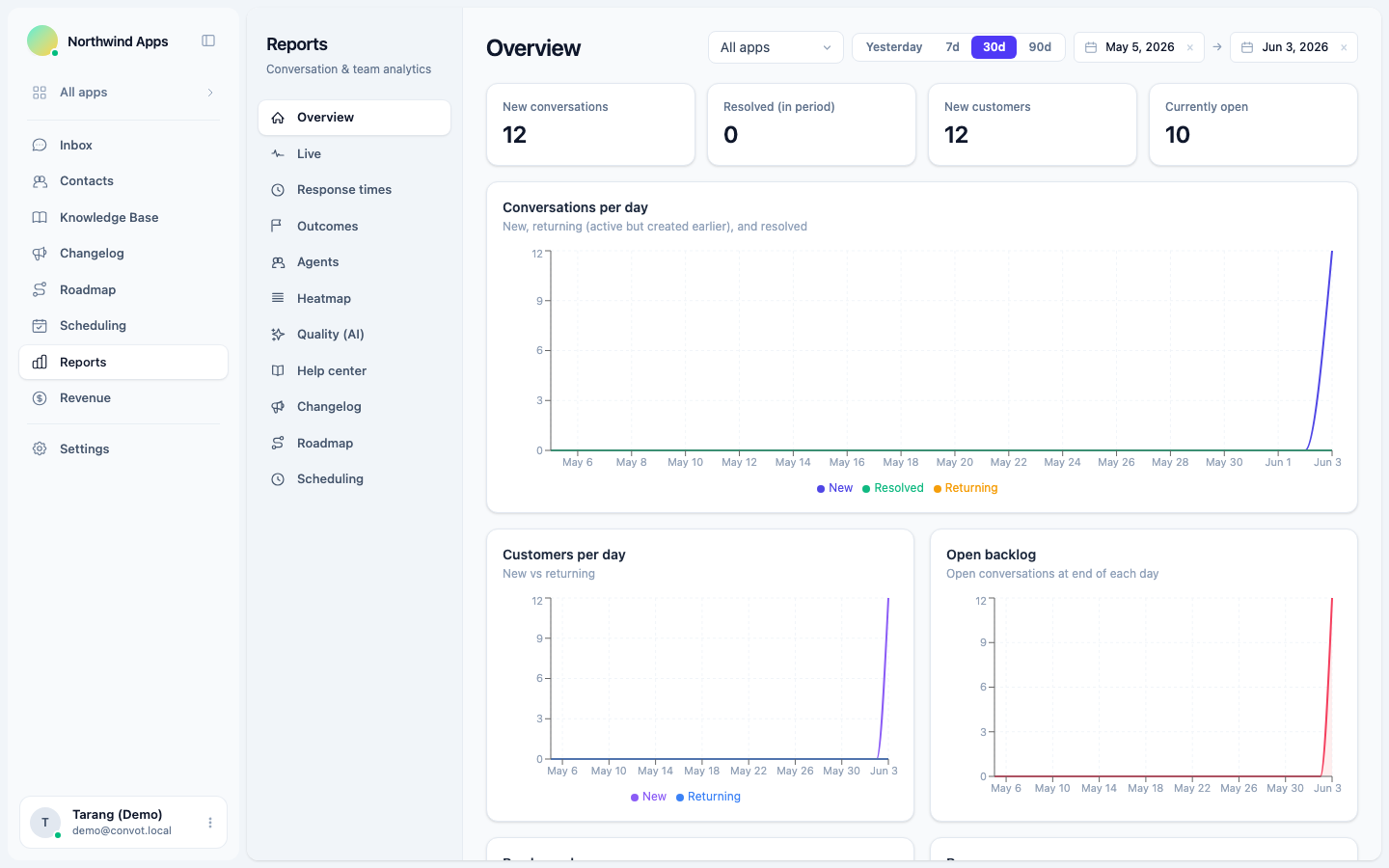Toggle New series in Conversations legend
Viewport: 1389px width, 868px height.
[x=834, y=488]
